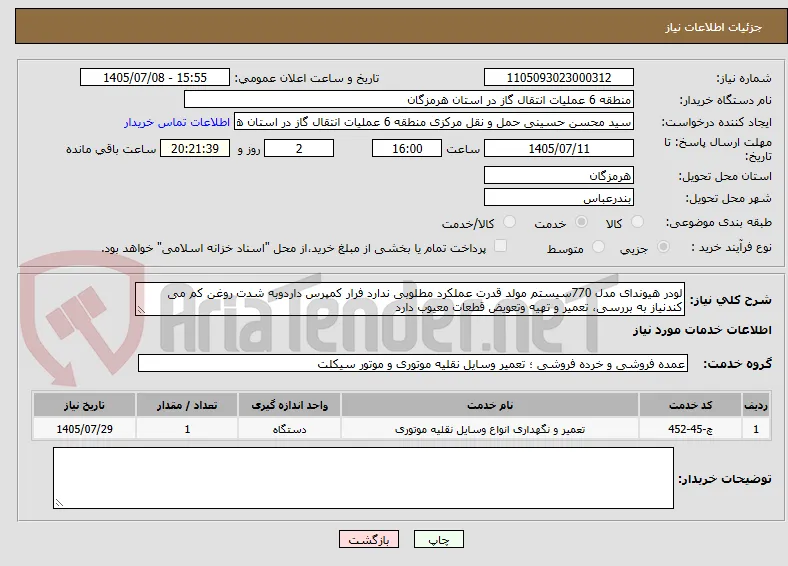Click the واحد اندازه گیری column header

click(289, 405)
